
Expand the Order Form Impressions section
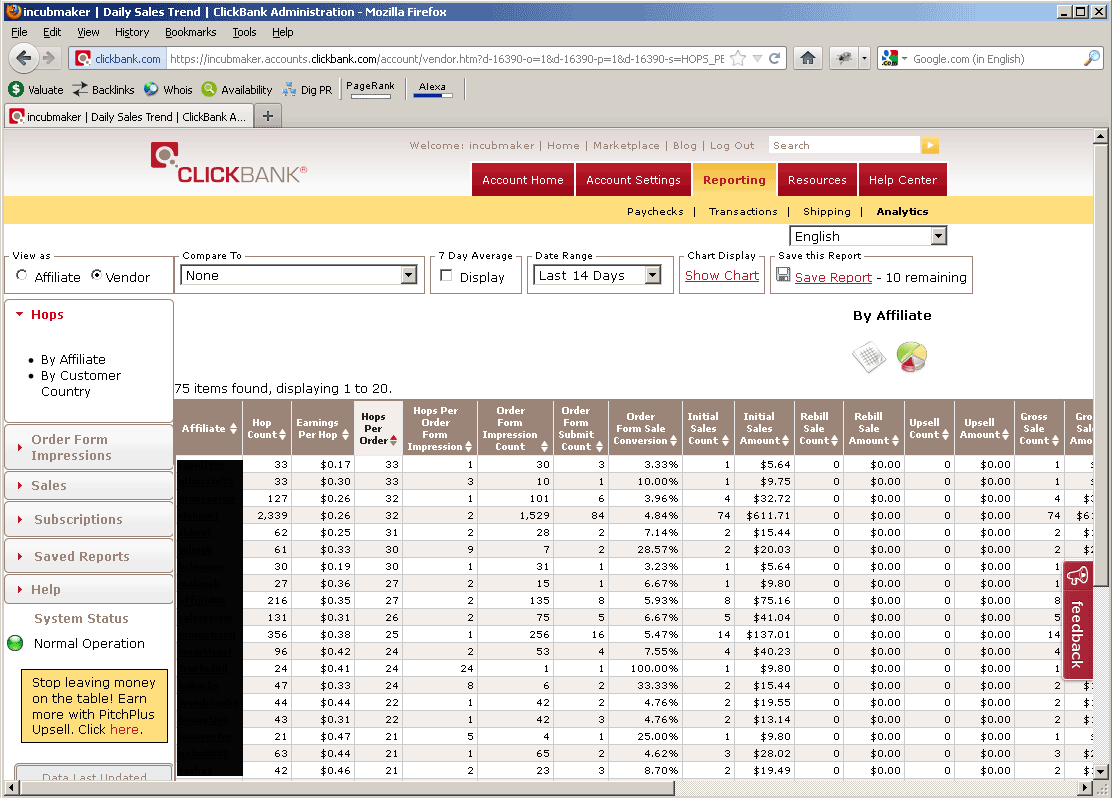tap(69, 447)
